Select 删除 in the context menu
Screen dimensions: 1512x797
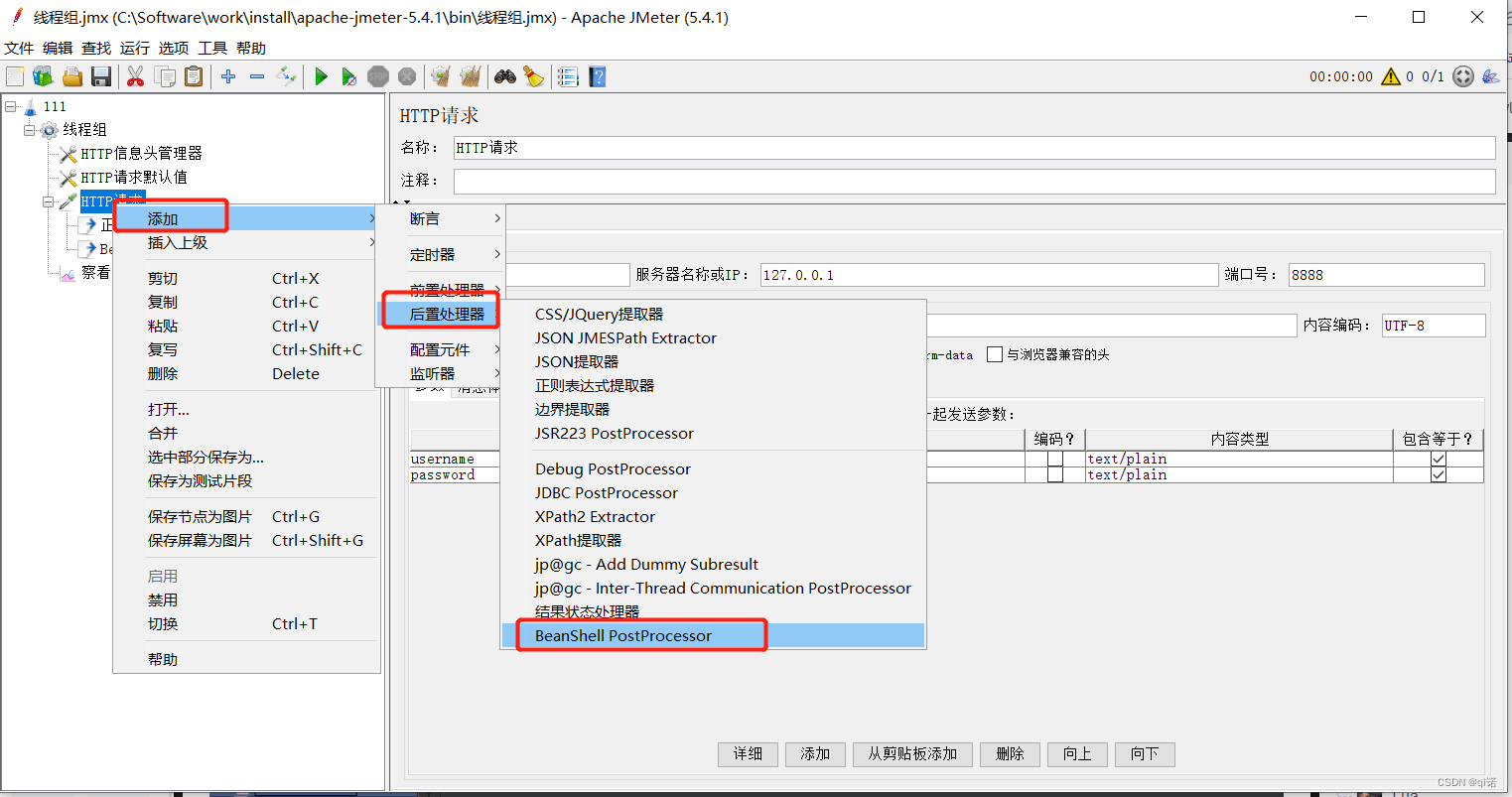[x=246, y=373]
